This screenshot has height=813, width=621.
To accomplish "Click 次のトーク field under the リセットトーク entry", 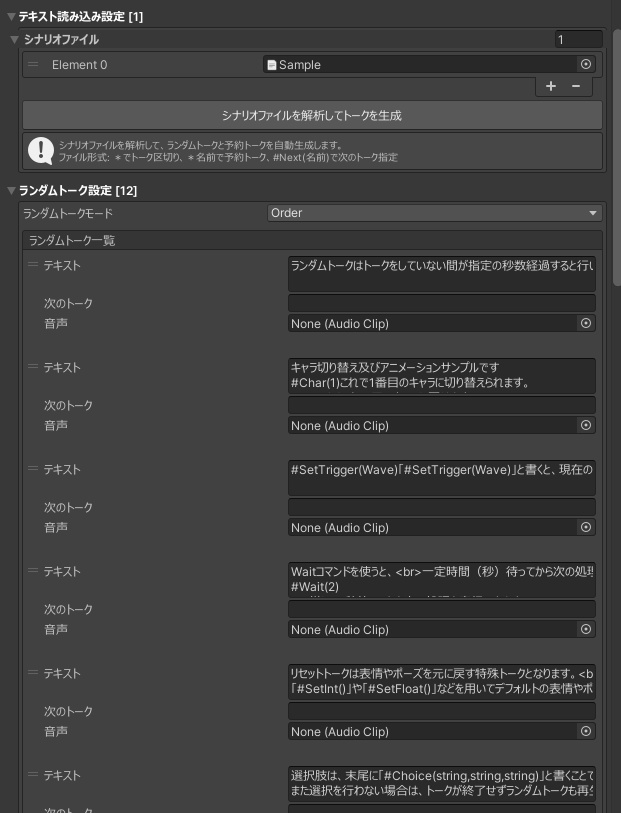I will (x=442, y=711).
